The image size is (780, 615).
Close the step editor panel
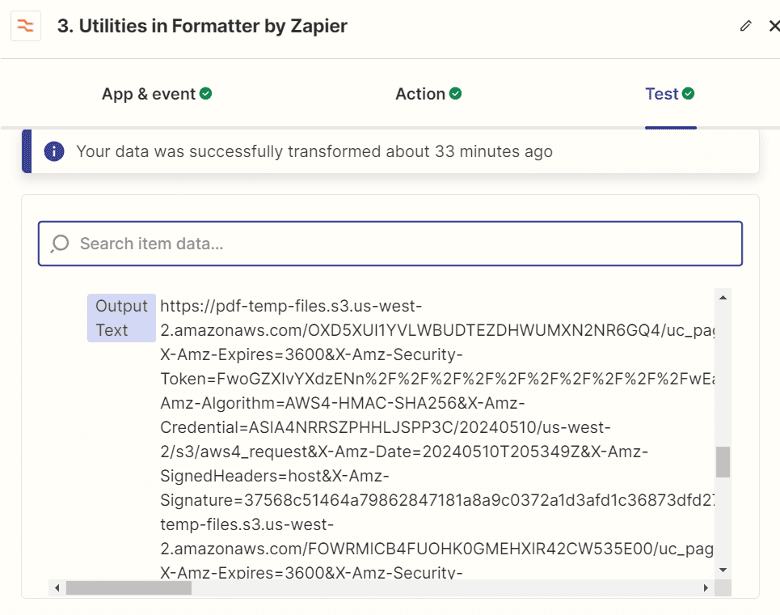point(774,26)
